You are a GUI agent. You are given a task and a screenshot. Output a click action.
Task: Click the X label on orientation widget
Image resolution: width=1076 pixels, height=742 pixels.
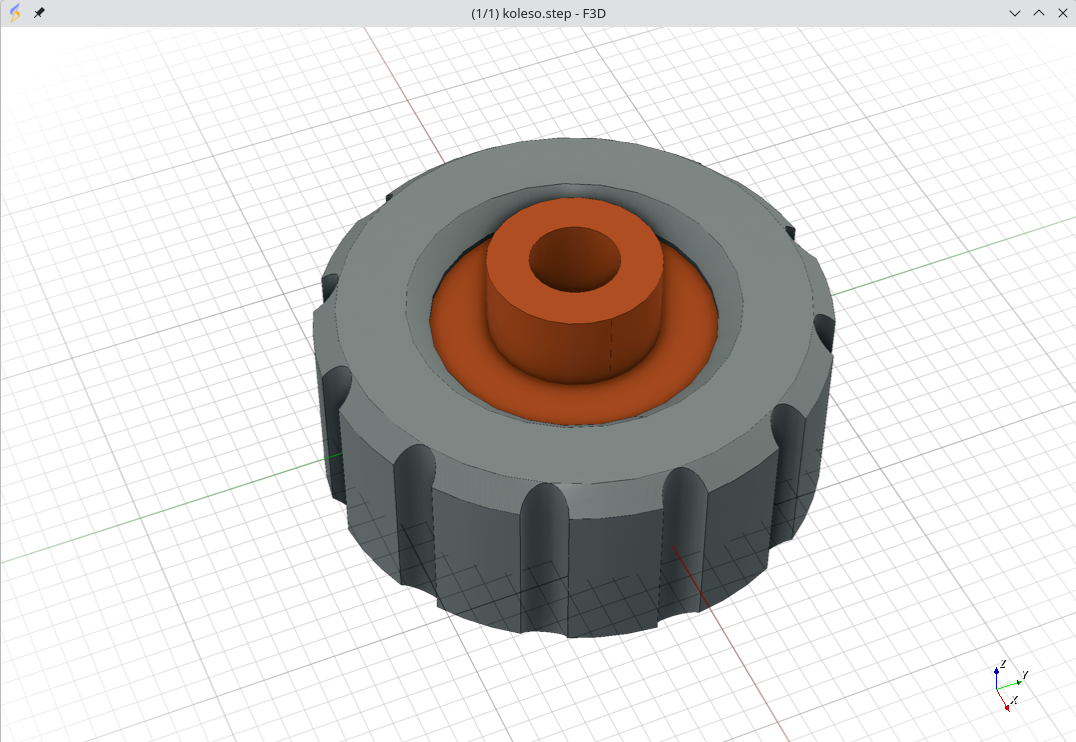click(x=1015, y=701)
